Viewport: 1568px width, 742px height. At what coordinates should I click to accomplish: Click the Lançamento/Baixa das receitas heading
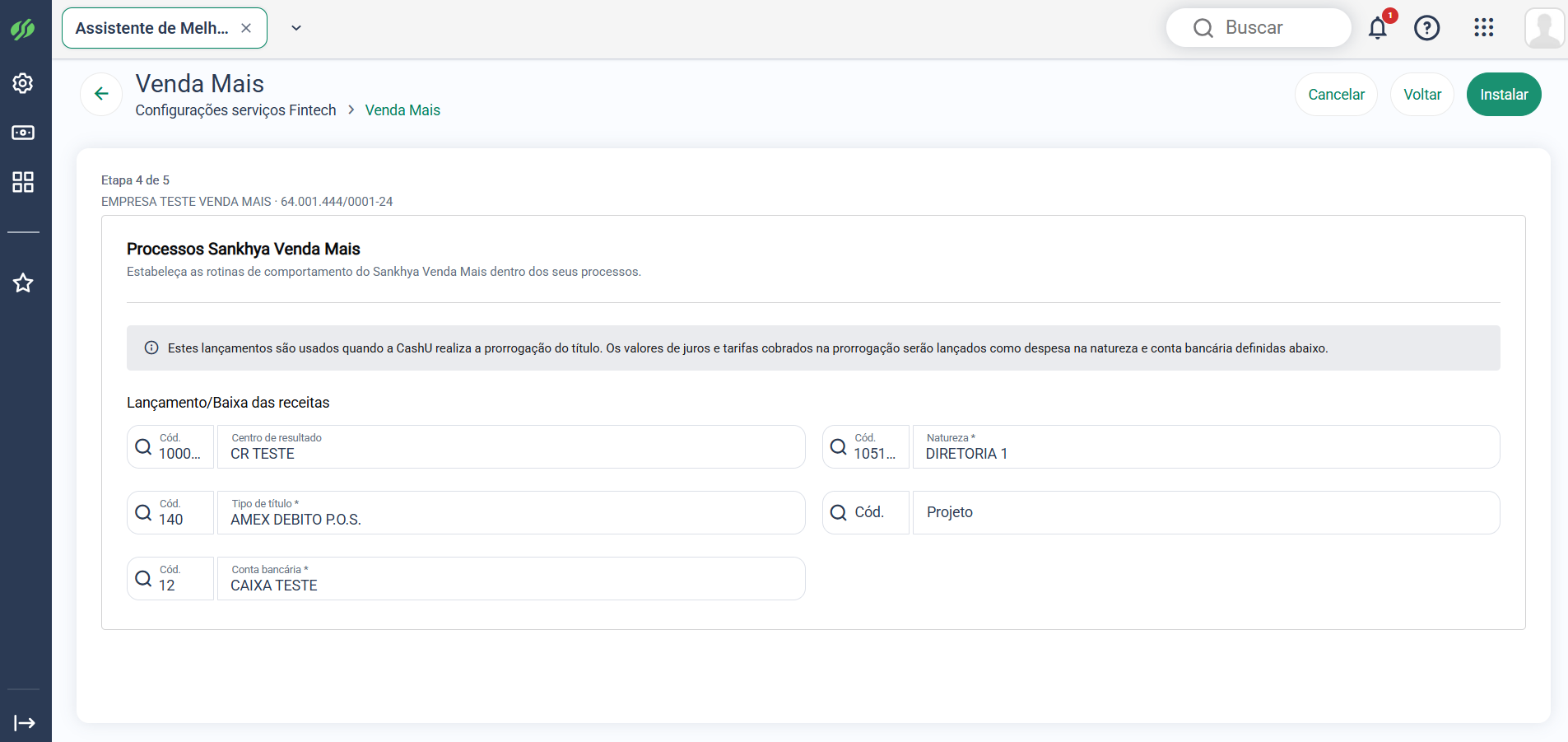point(228,403)
